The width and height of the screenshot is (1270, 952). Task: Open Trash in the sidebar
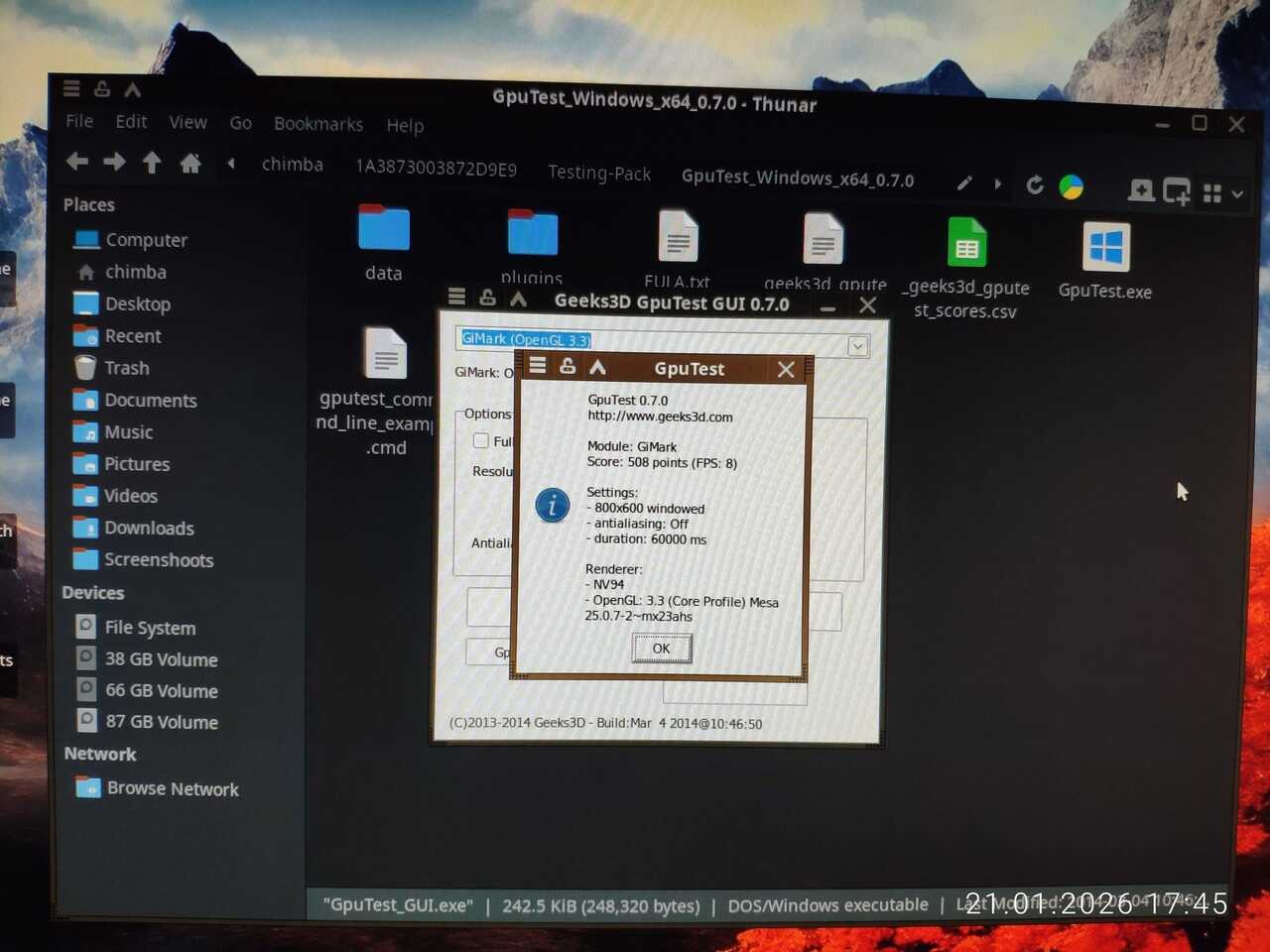click(112, 368)
